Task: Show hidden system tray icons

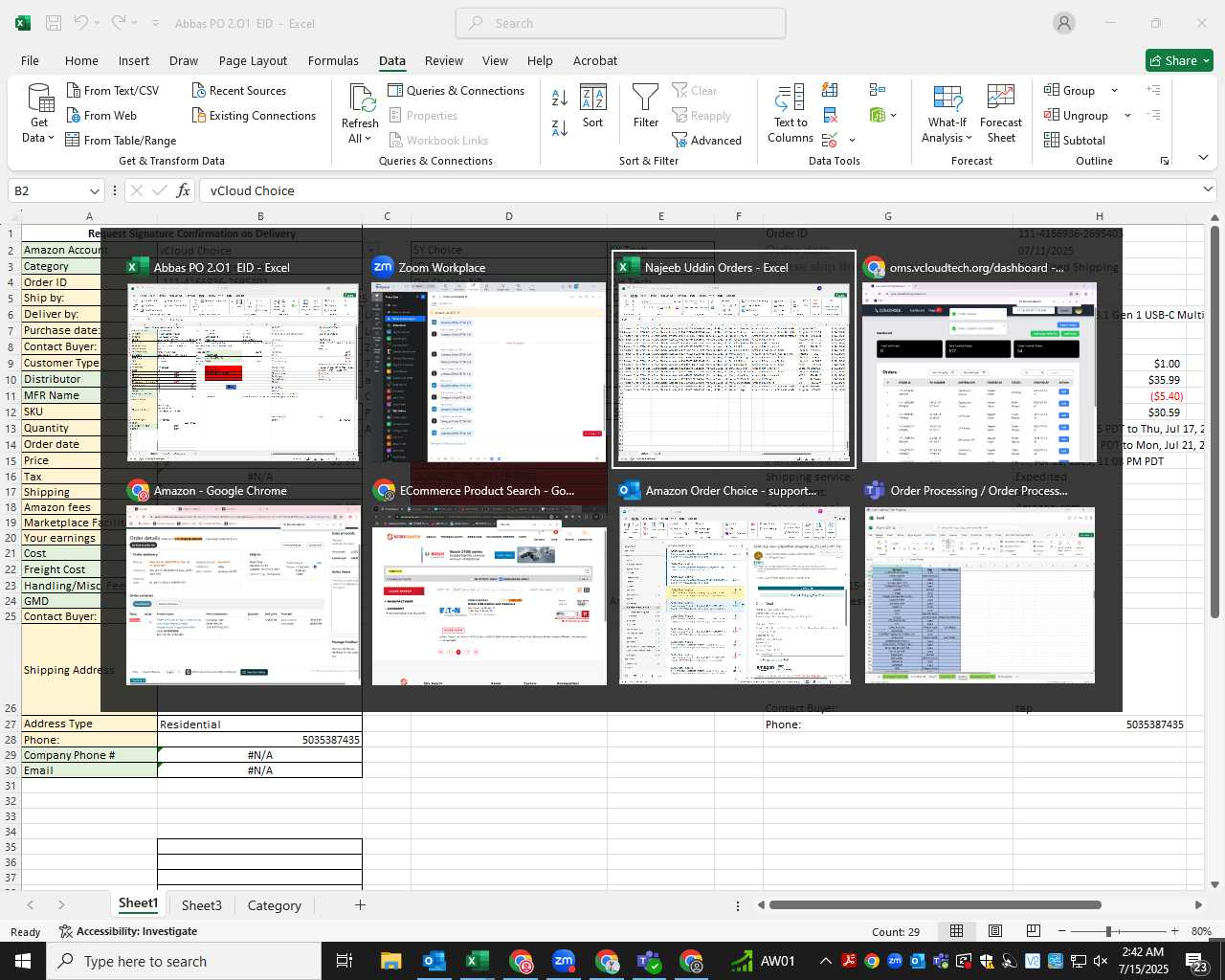Action: 825,961
